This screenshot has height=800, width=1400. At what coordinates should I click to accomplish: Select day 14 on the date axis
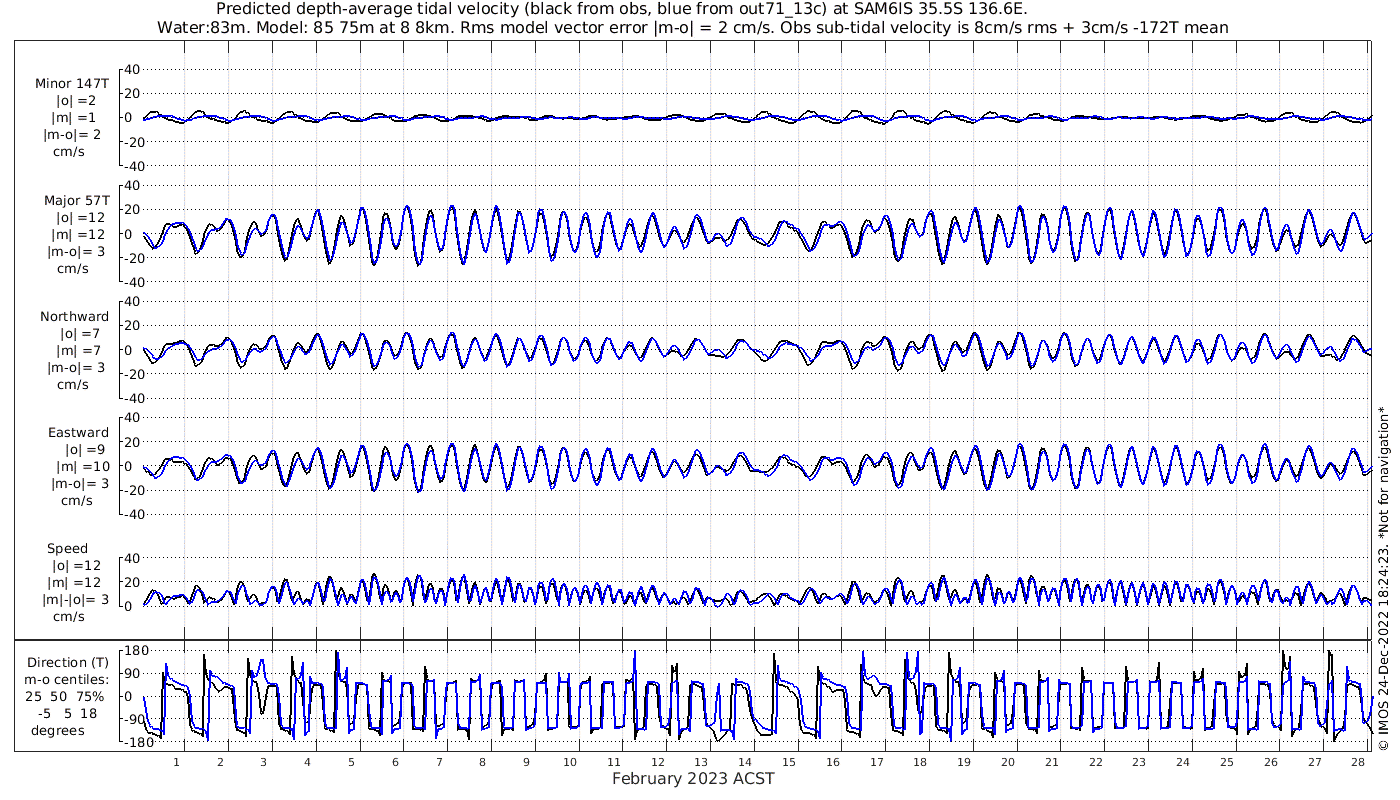click(x=745, y=762)
